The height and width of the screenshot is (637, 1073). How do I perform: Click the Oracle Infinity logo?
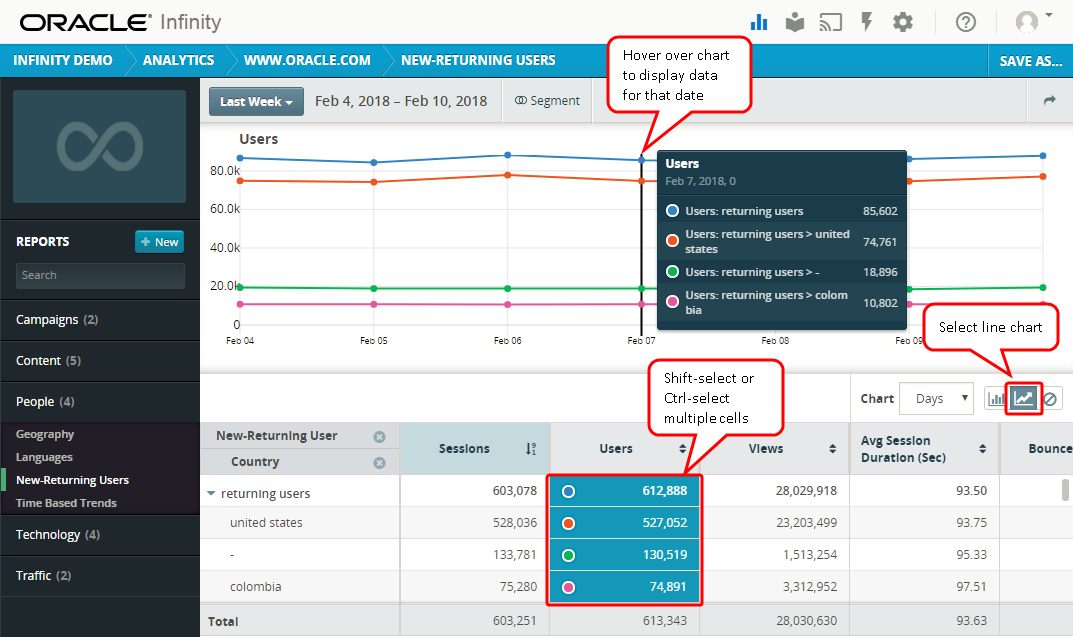pos(120,22)
